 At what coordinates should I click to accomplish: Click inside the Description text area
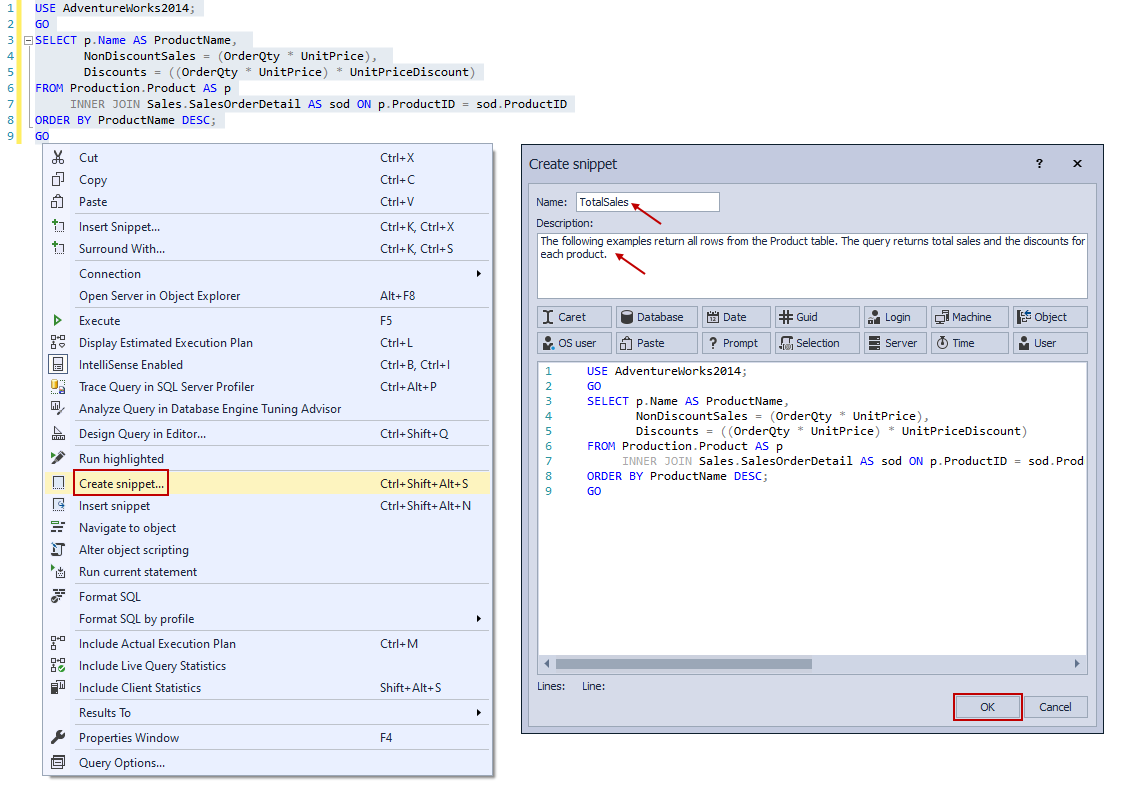point(812,266)
